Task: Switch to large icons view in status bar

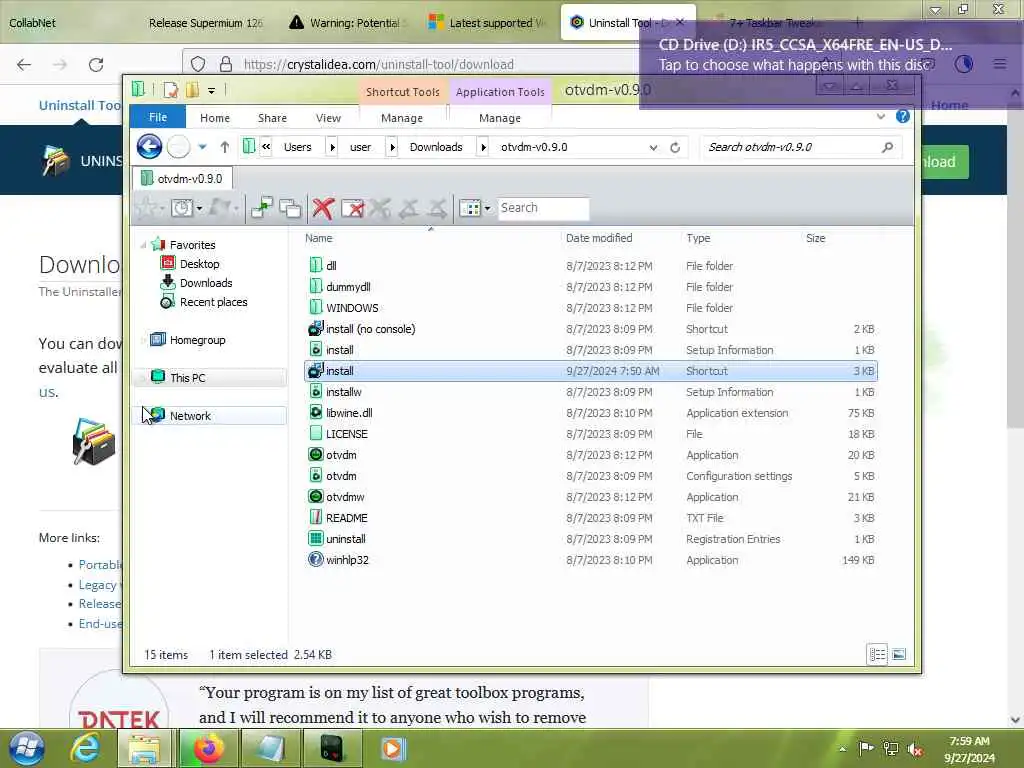Action: pos(899,654)
